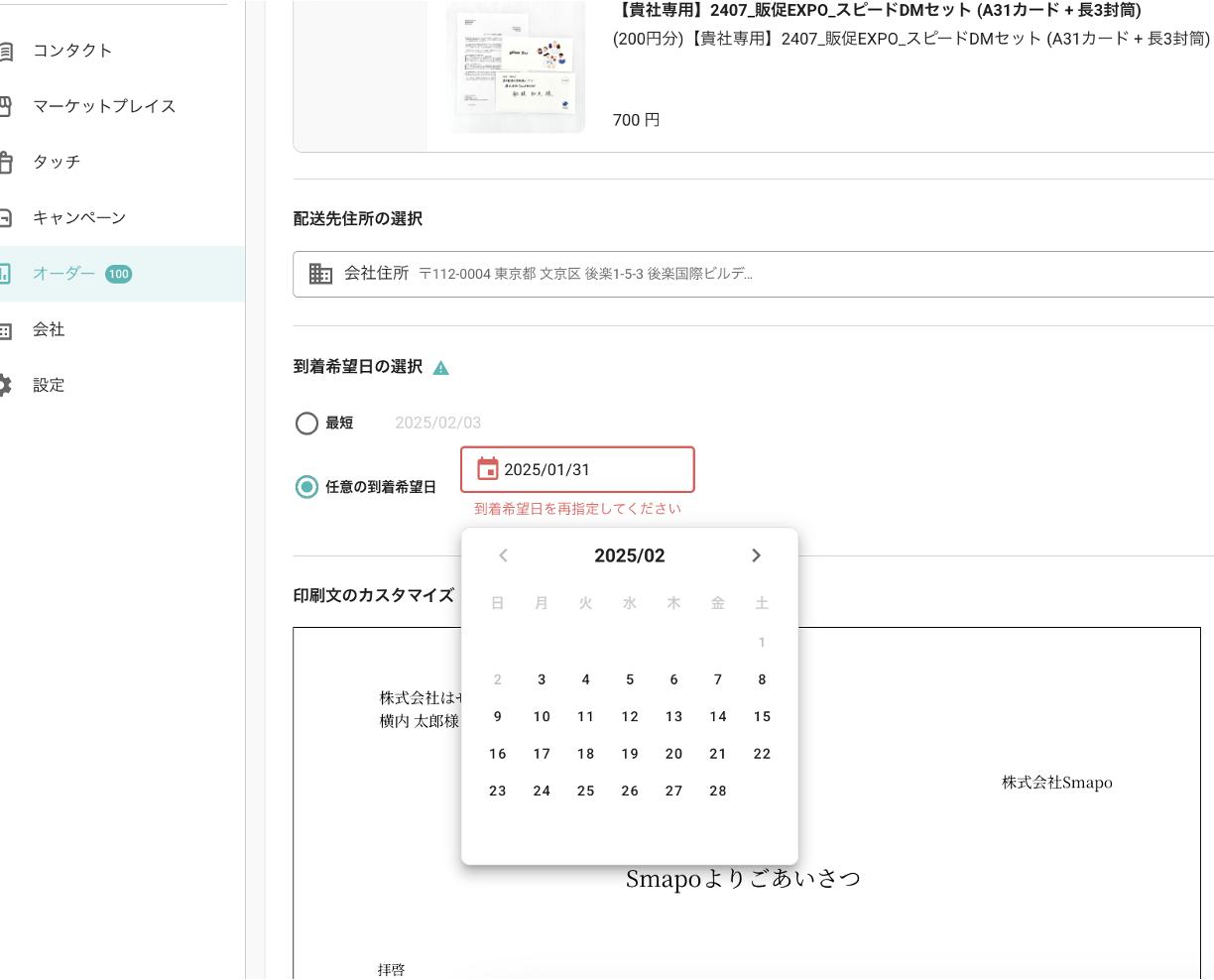Click calendar day 26
The height and width of the screenshot is (980, 1214).
pos(630,791)
